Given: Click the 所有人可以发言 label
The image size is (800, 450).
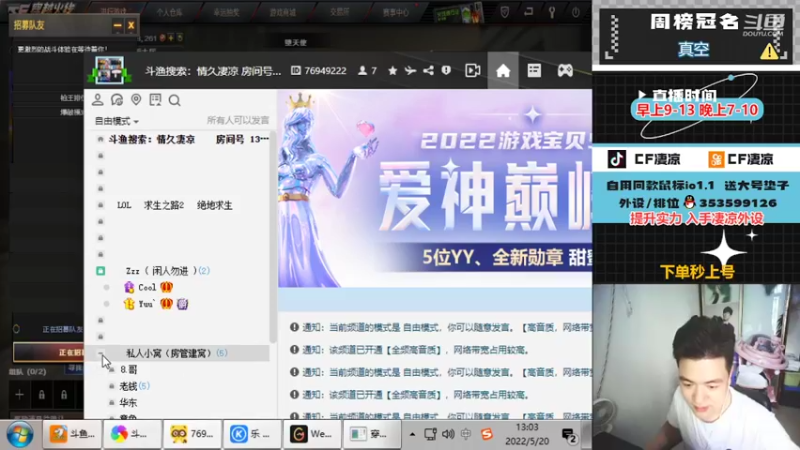Looking at the screenshot, I should [237, 120].
